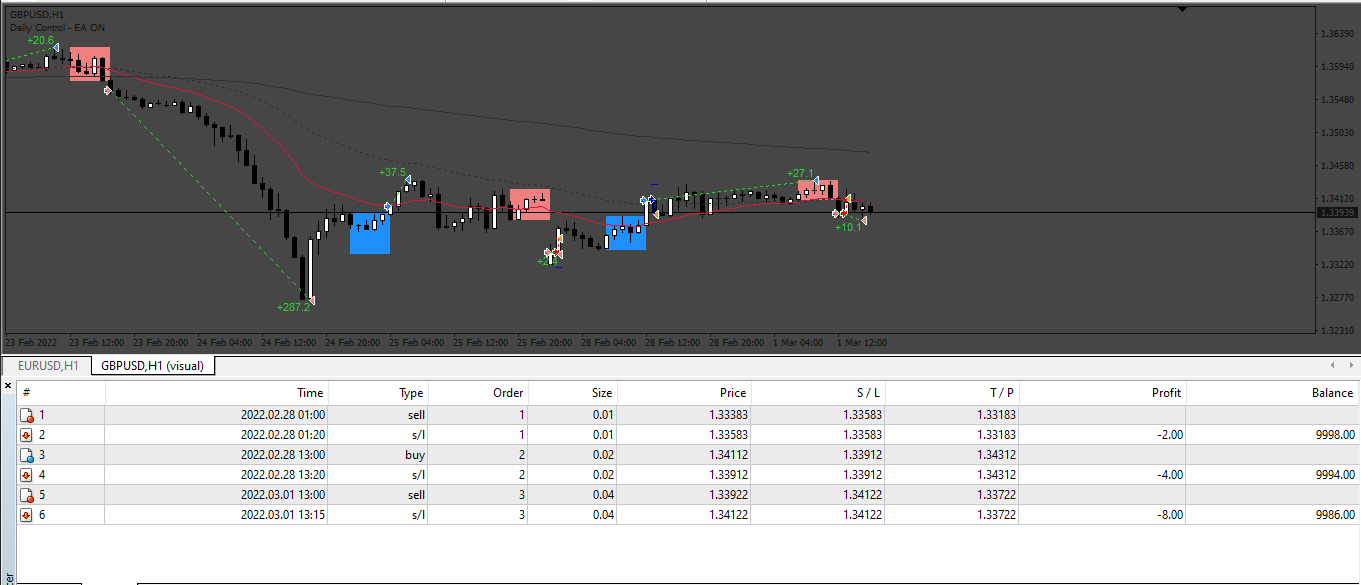
Task: Sort results by the T / P column header
Action: 952,393
